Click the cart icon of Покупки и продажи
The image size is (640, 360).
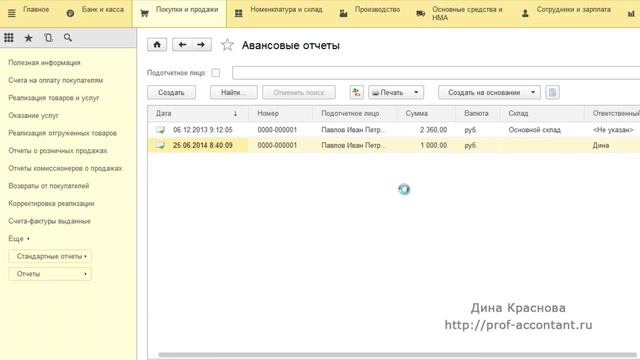click(x=144, y=13)
